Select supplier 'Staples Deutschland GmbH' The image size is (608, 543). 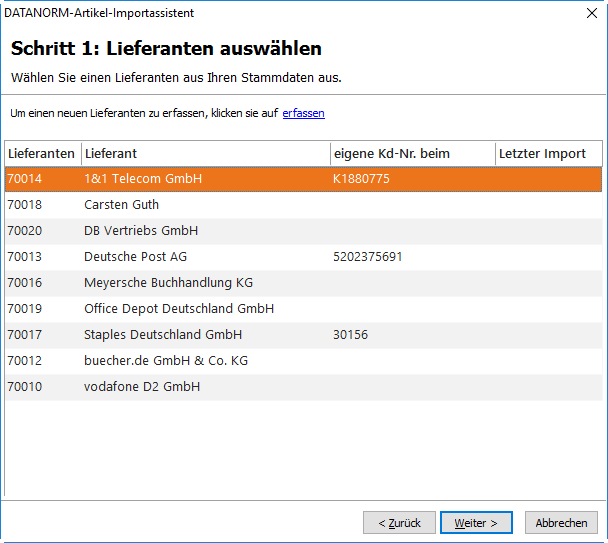click(304, 335)
